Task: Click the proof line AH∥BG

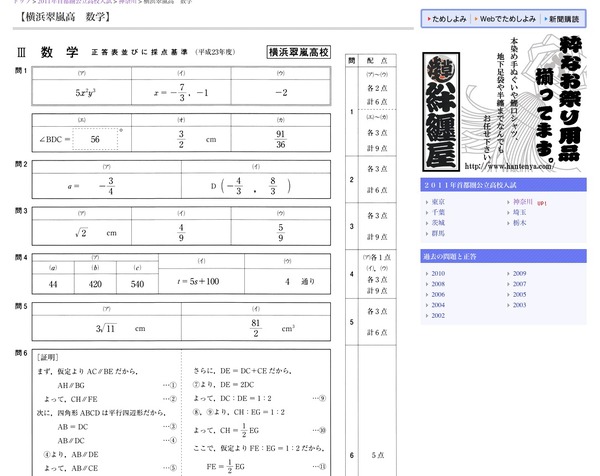Action: click(71, 385)
